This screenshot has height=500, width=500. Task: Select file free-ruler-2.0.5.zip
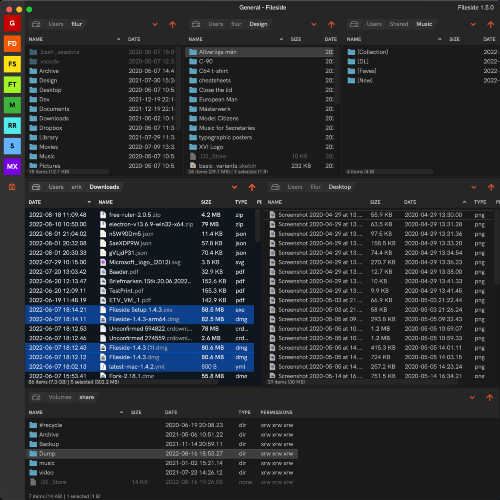pyautogui.click(x=140, y=215)
